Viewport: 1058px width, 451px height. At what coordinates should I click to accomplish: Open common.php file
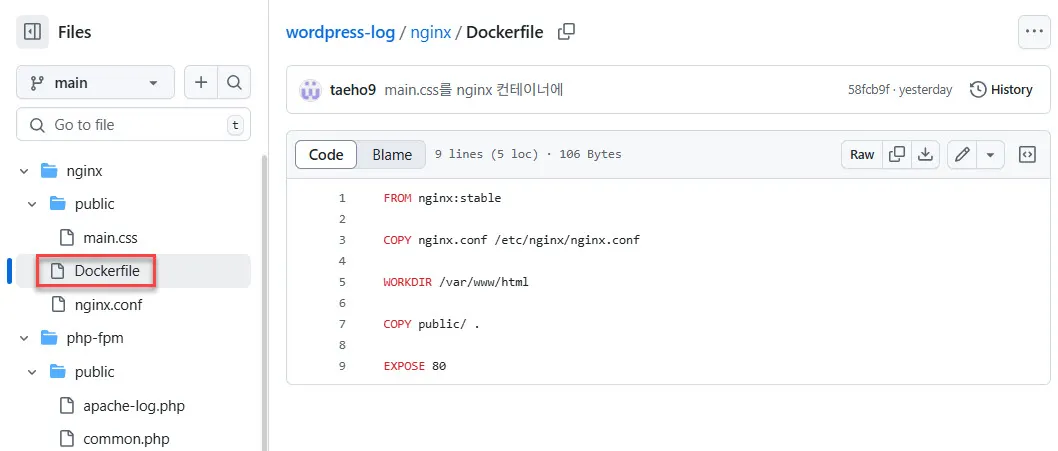coord(126,439)
